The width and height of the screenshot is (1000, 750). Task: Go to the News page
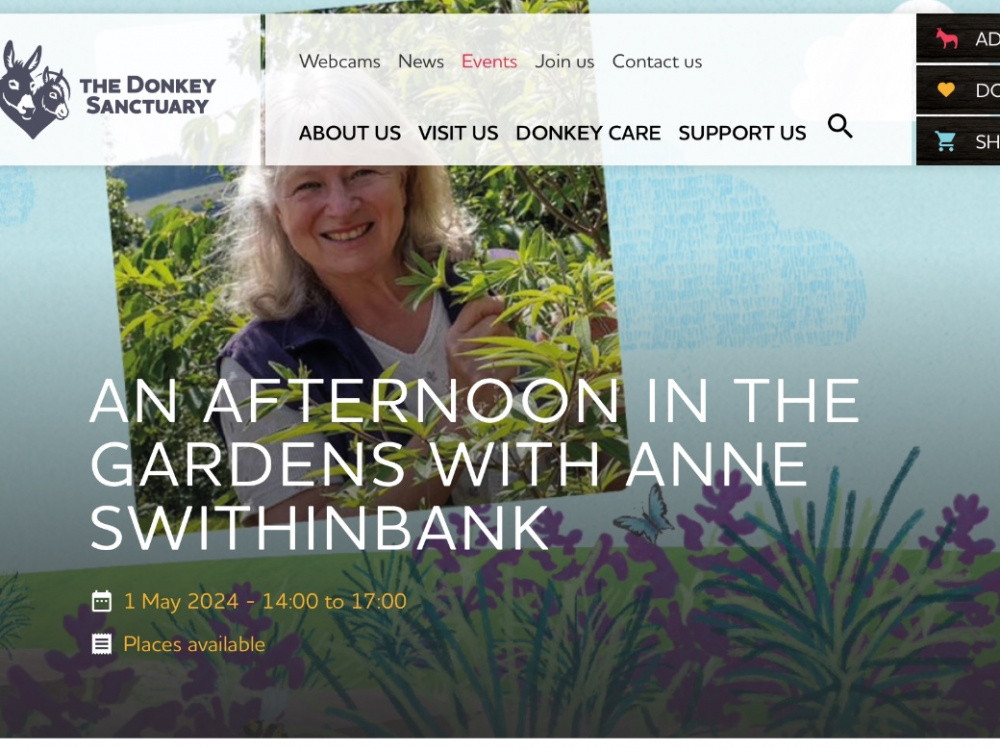pos(421,61)
